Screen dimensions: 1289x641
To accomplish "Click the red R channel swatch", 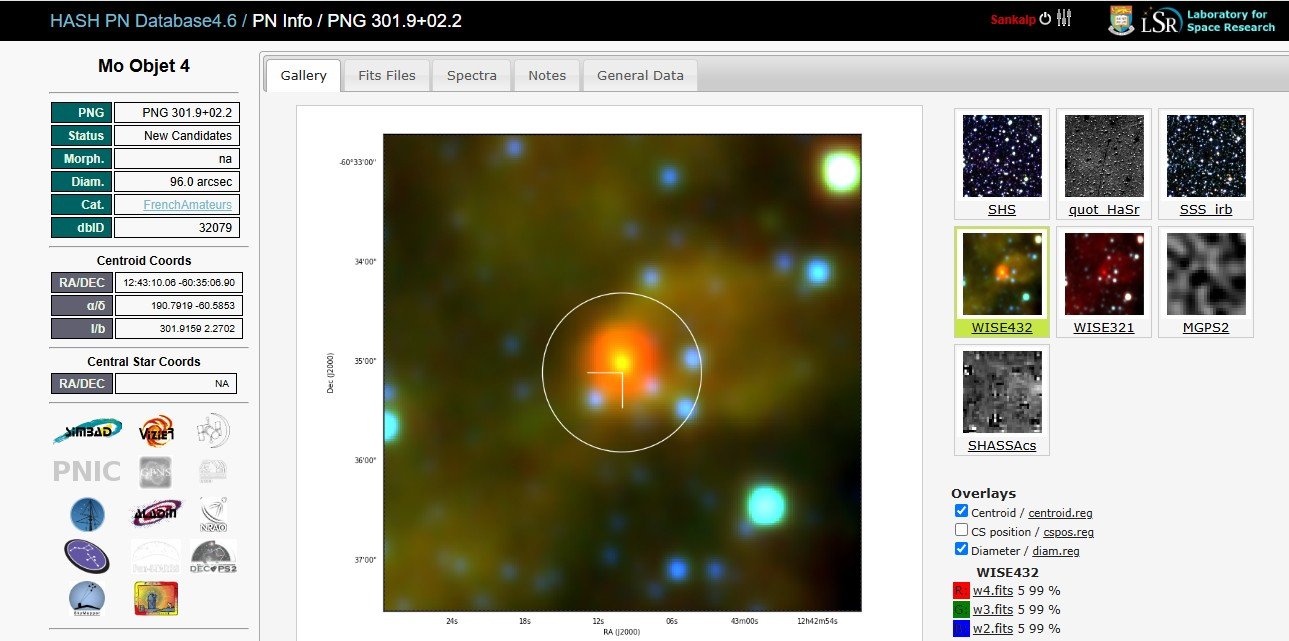I will coord(961,591).
